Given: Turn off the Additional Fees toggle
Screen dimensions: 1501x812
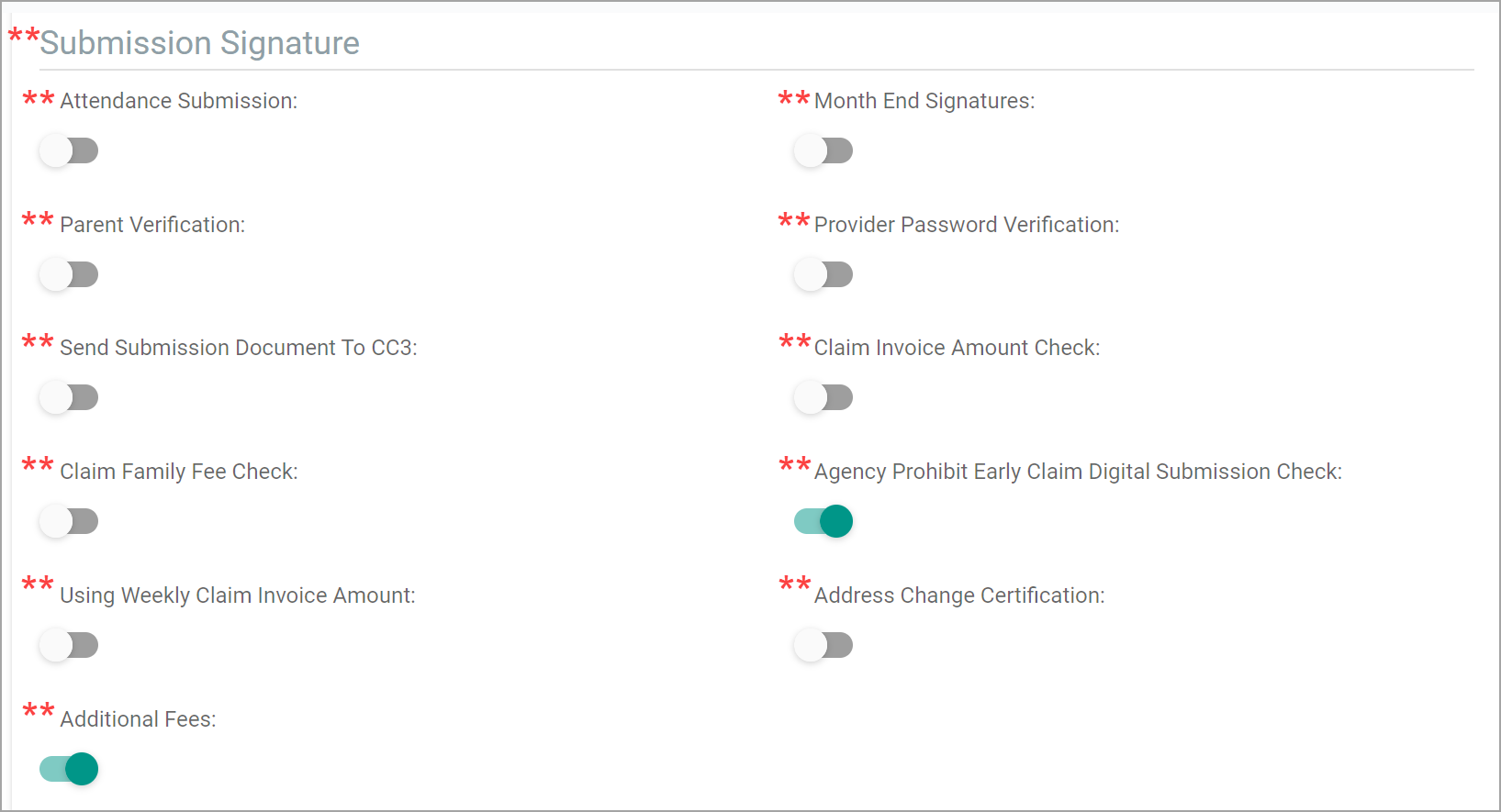Looking at the screenshot, I should point(69,769).
